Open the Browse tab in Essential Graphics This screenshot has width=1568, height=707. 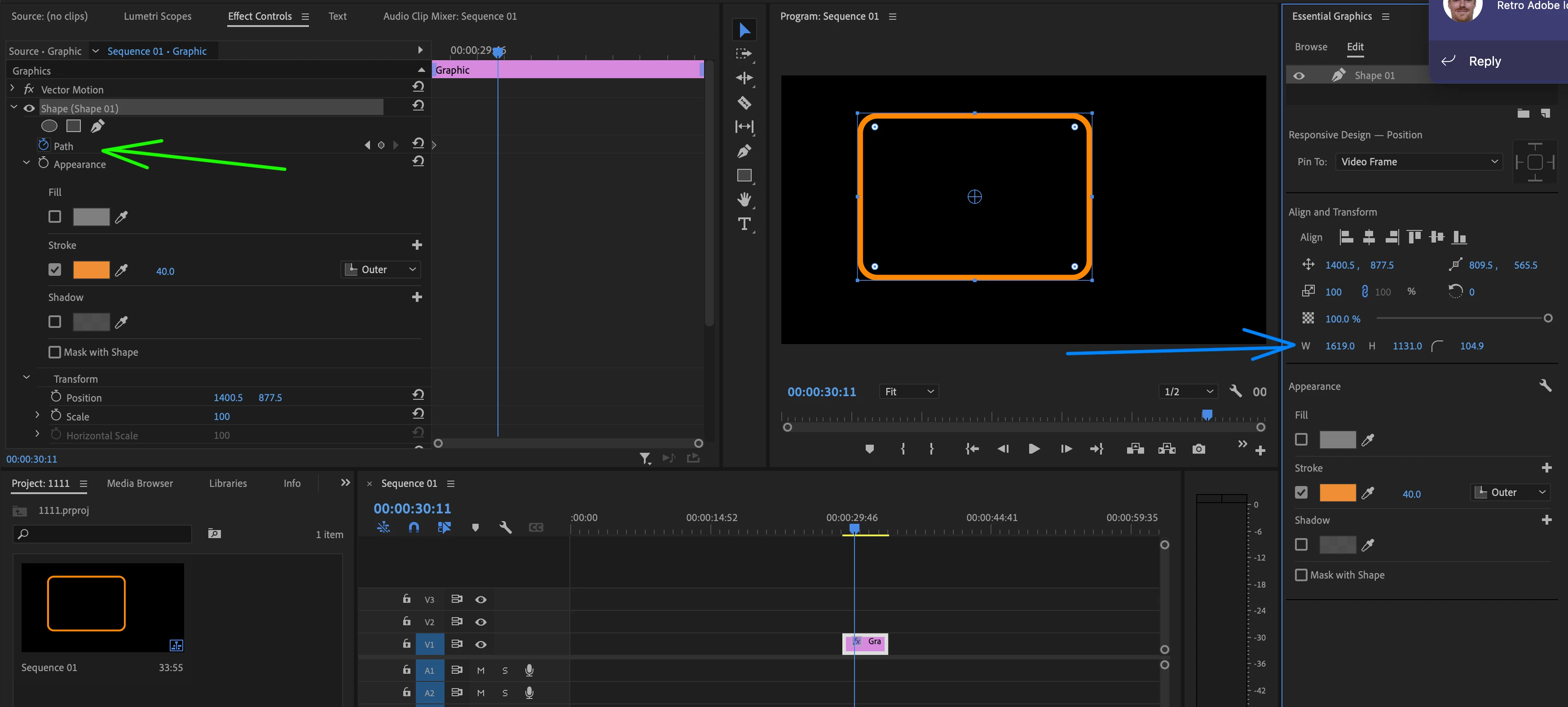click(x=1311, y=47)
